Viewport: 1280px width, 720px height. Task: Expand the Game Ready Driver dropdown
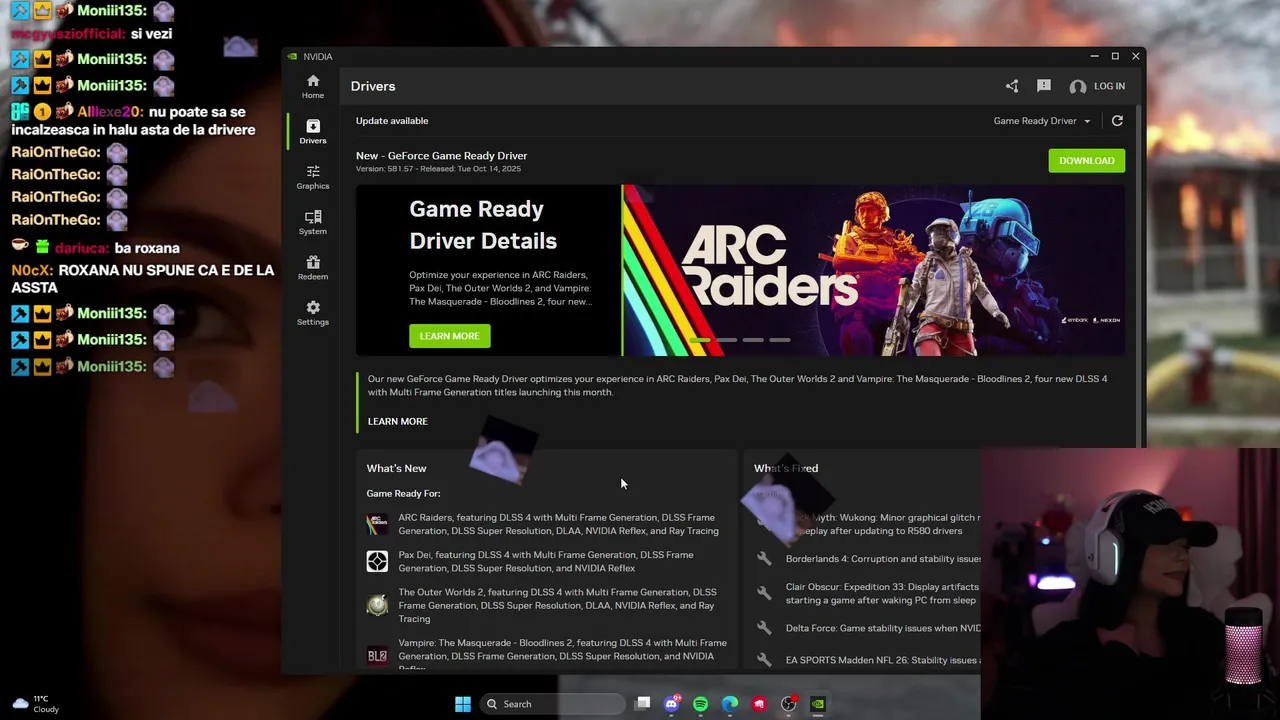[1042, 121]
